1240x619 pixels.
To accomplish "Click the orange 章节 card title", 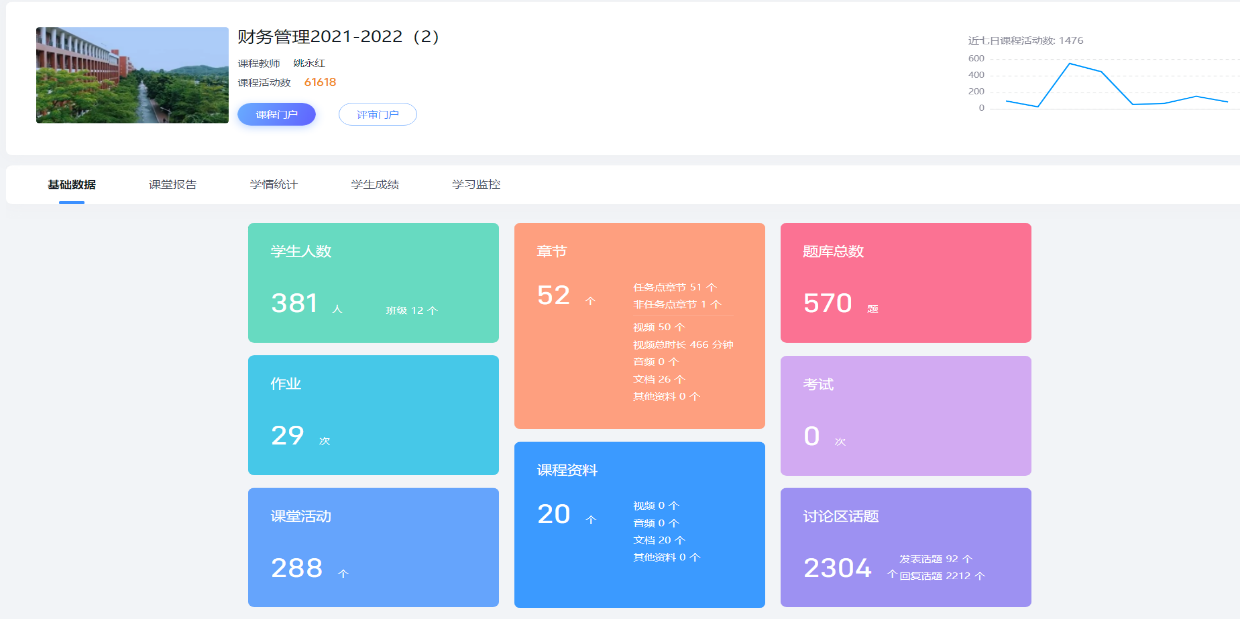I will 551,252.
